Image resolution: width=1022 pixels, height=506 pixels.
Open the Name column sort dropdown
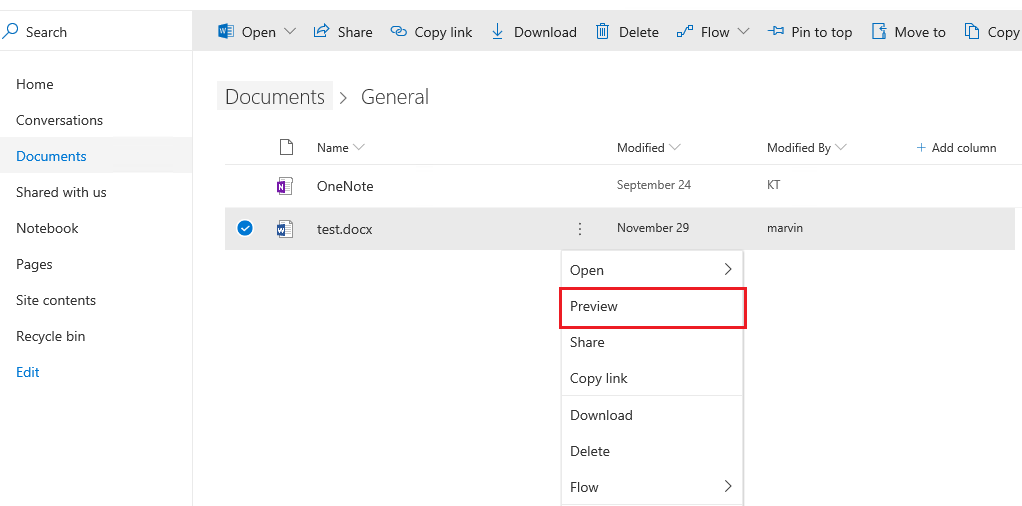(358, 148)
